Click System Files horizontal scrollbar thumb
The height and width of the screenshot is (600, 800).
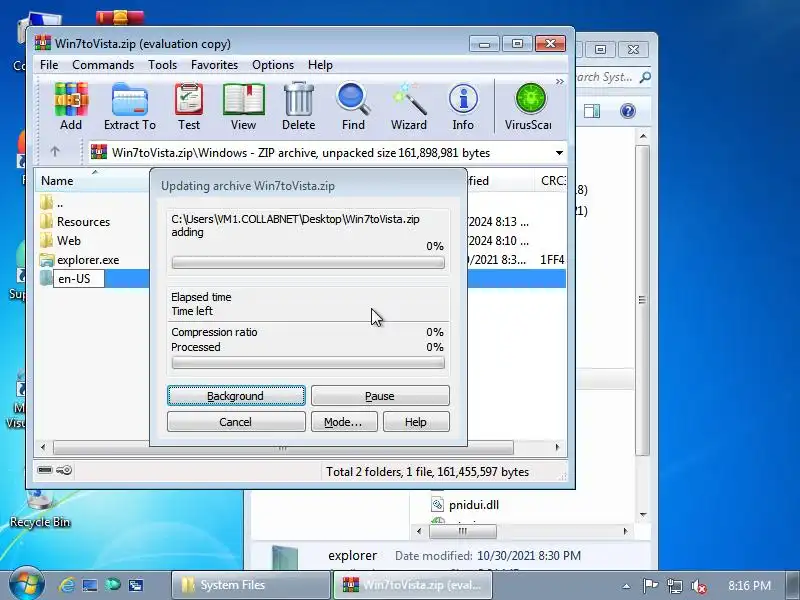[463, 531]
